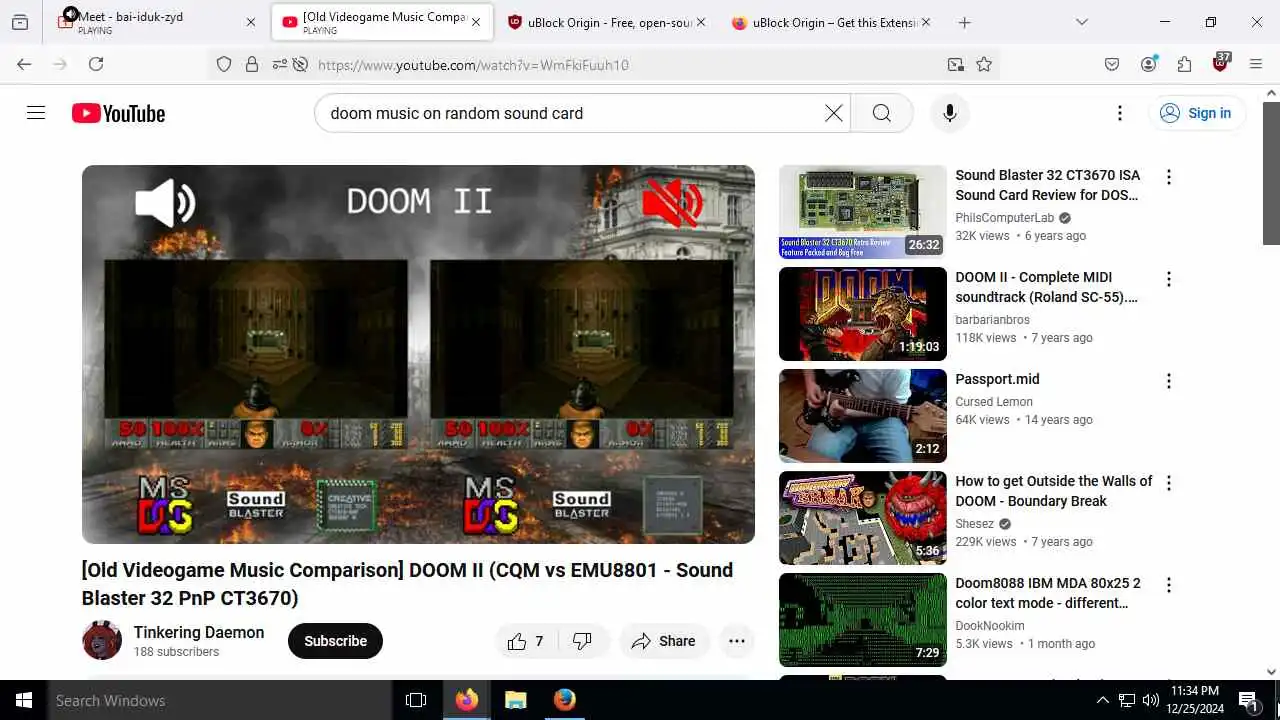Click the DOOM II video player
The image size is (1280, 720).
pos(418,354)
